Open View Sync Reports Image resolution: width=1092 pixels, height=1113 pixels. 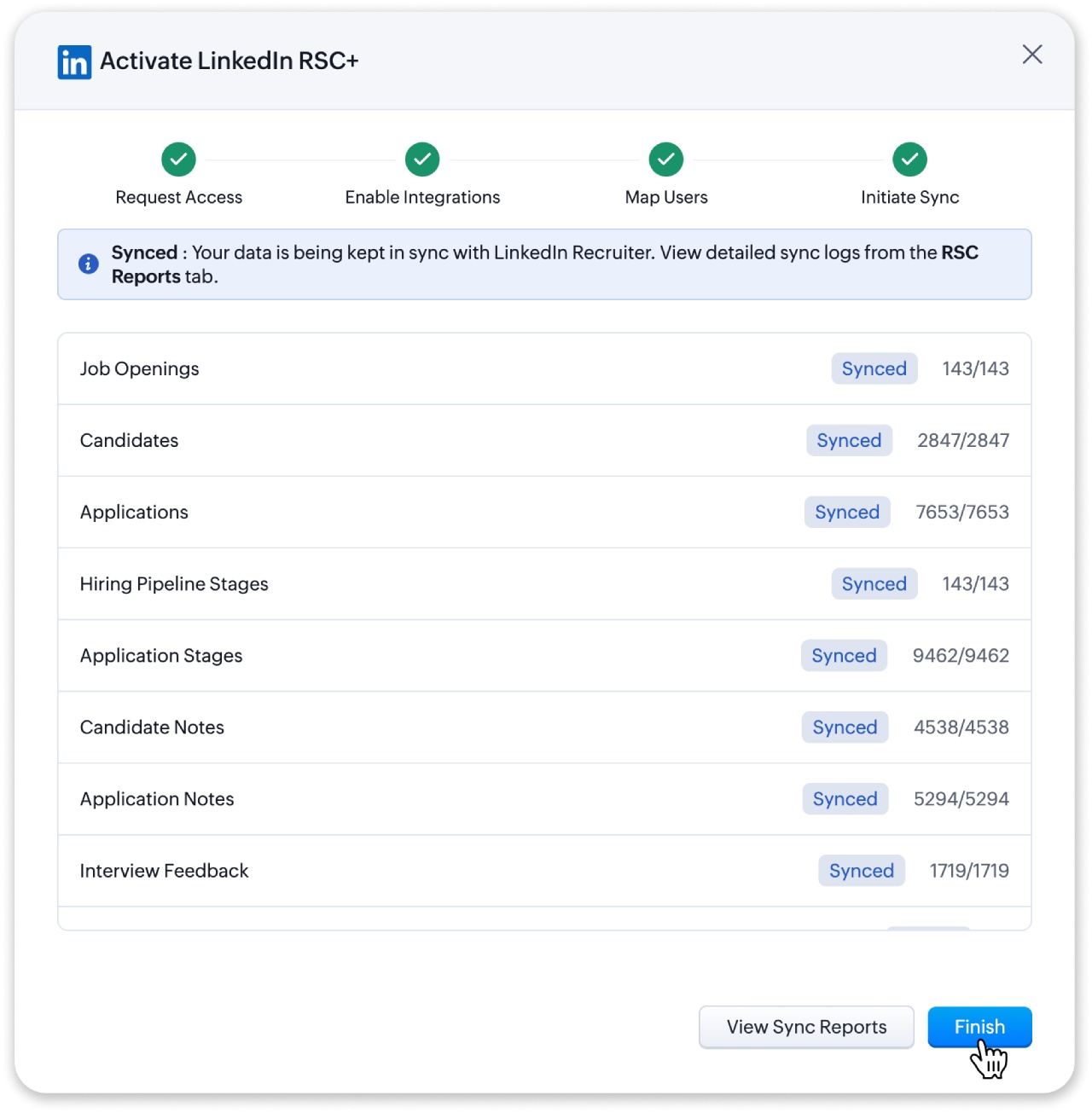[806, 1027]
